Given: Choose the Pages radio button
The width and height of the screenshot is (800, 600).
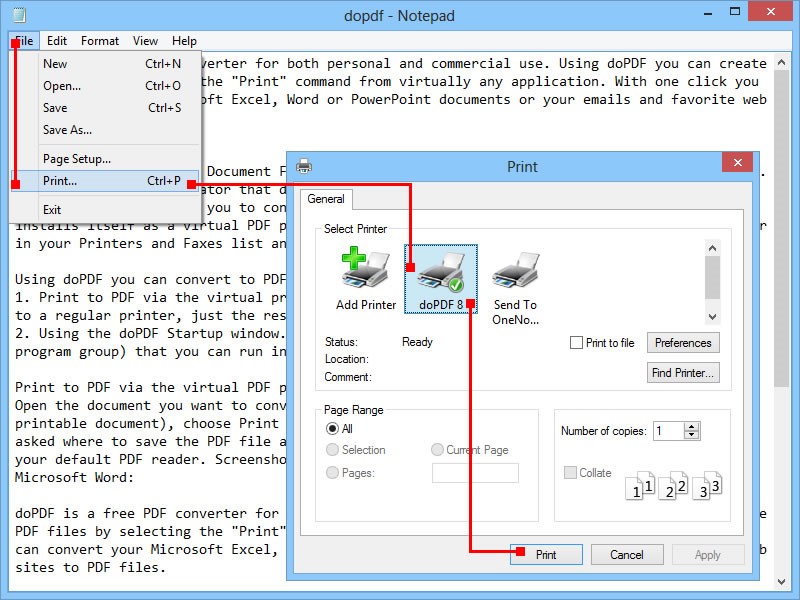Looking at the screenshot, I should click(332, 472).
